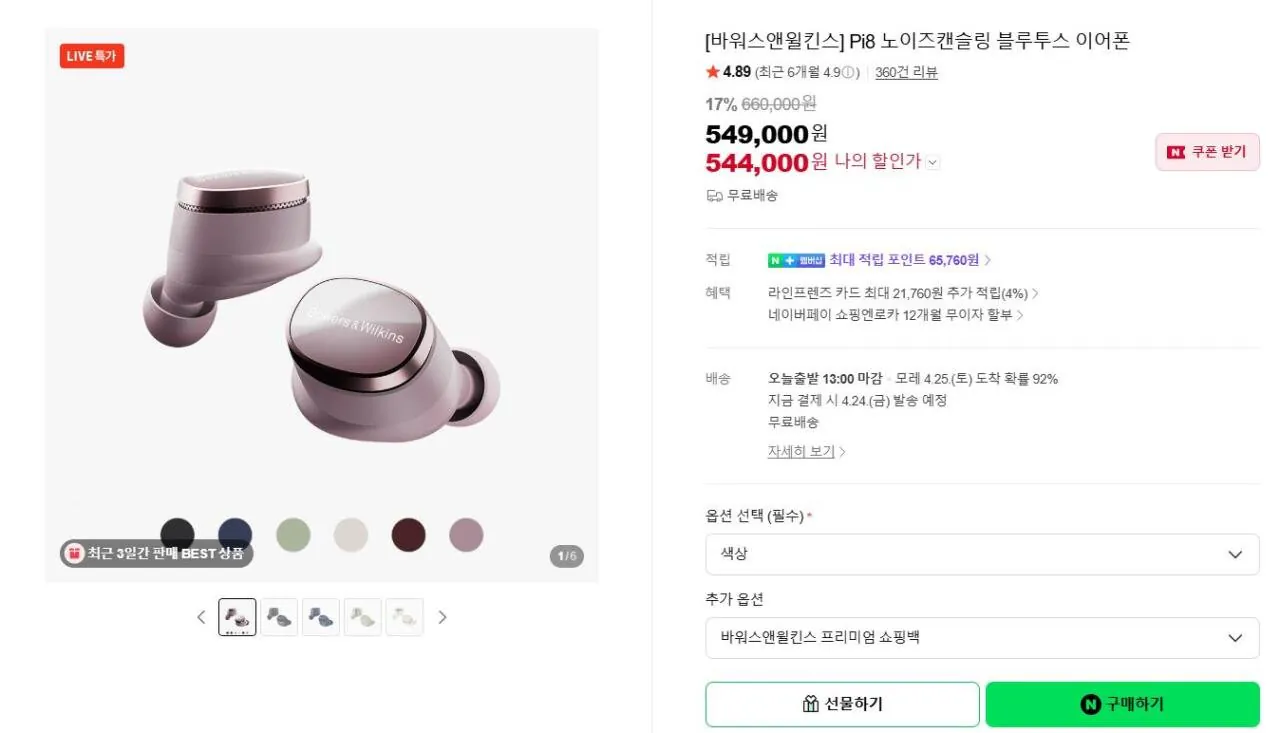
Task: Open the 360건 리뷰 link
Action: [x=906, y=72]
